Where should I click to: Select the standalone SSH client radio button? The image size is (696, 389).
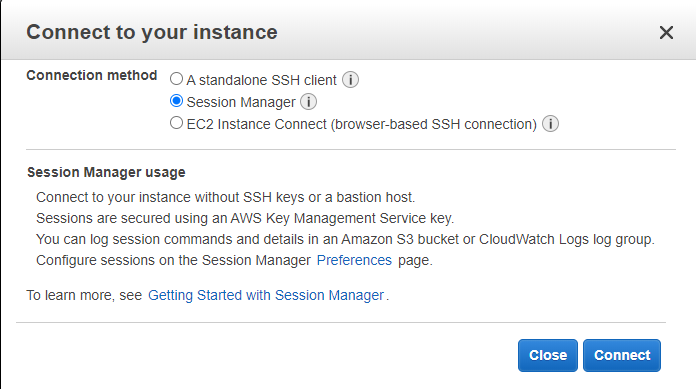tap(176, 79)
